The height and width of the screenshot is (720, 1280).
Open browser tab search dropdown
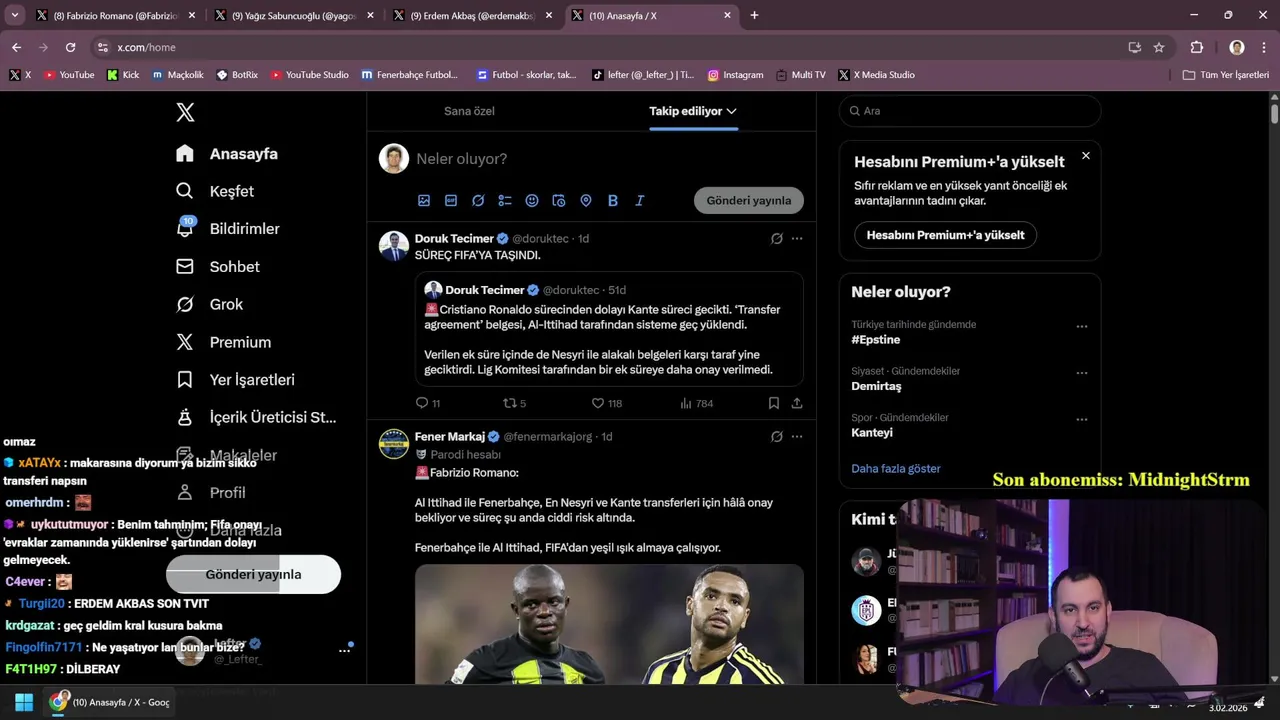(x=14, y=15)
